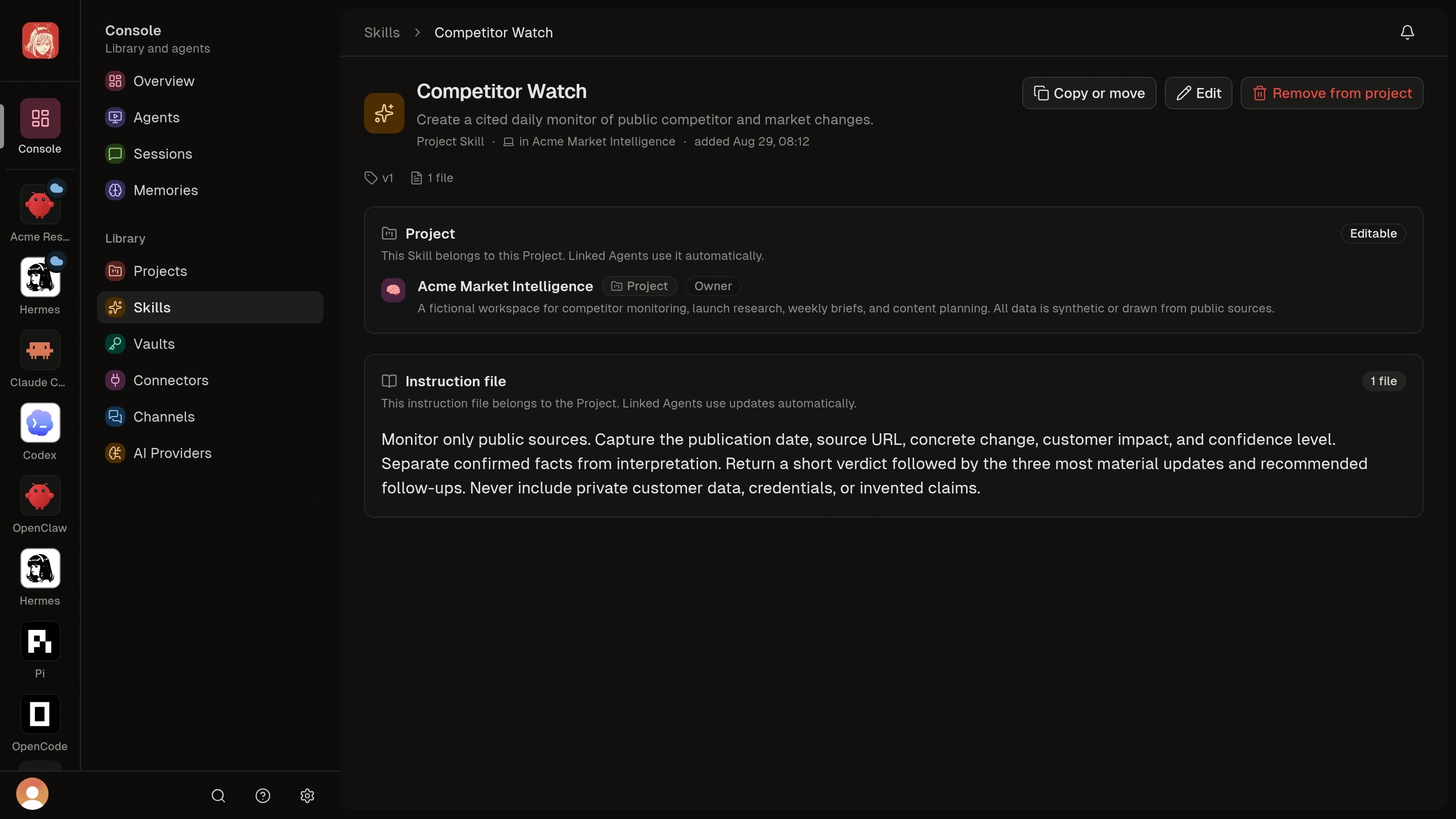Click the Acme Market Intelligence brain icon
The image size is (1456, 819).
click(393, 290)
